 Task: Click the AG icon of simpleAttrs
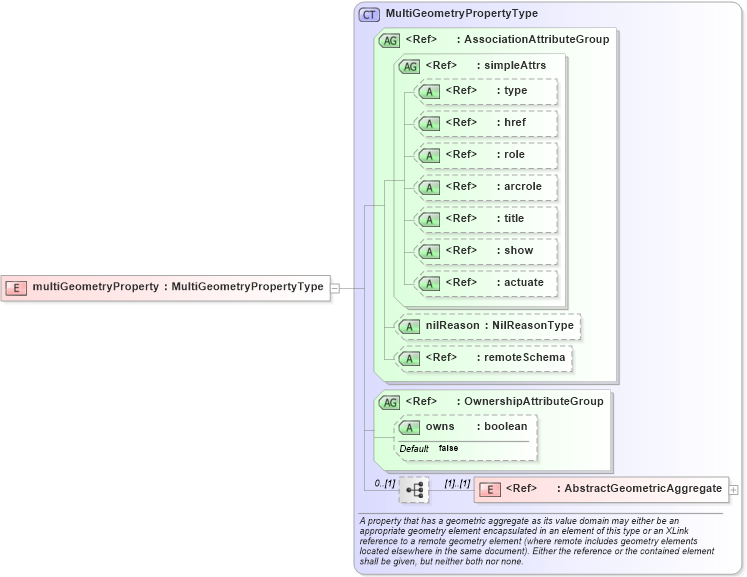tap(409, 67)
